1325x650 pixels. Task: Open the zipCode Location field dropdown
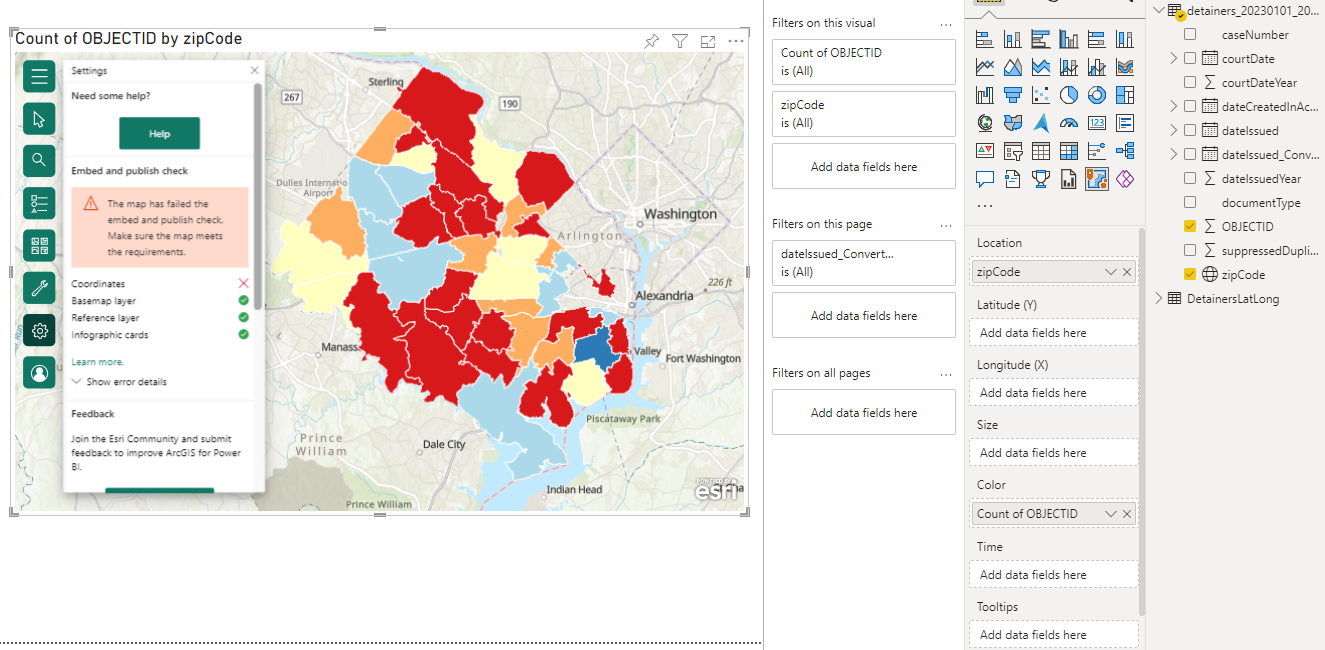click(1110, 272)
